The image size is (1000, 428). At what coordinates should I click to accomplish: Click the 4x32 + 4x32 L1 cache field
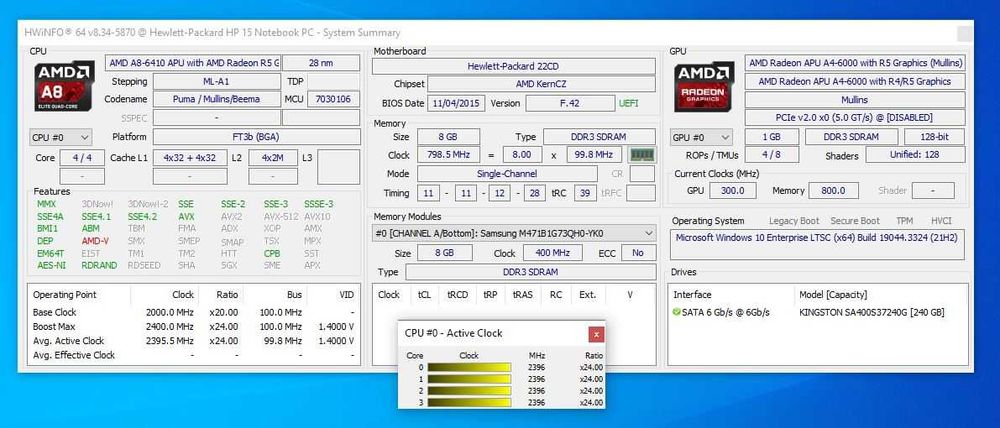190,158
